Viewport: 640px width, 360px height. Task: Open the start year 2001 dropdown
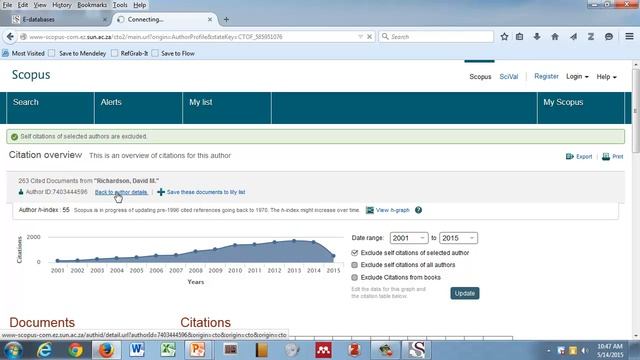[x=409, y=238]
